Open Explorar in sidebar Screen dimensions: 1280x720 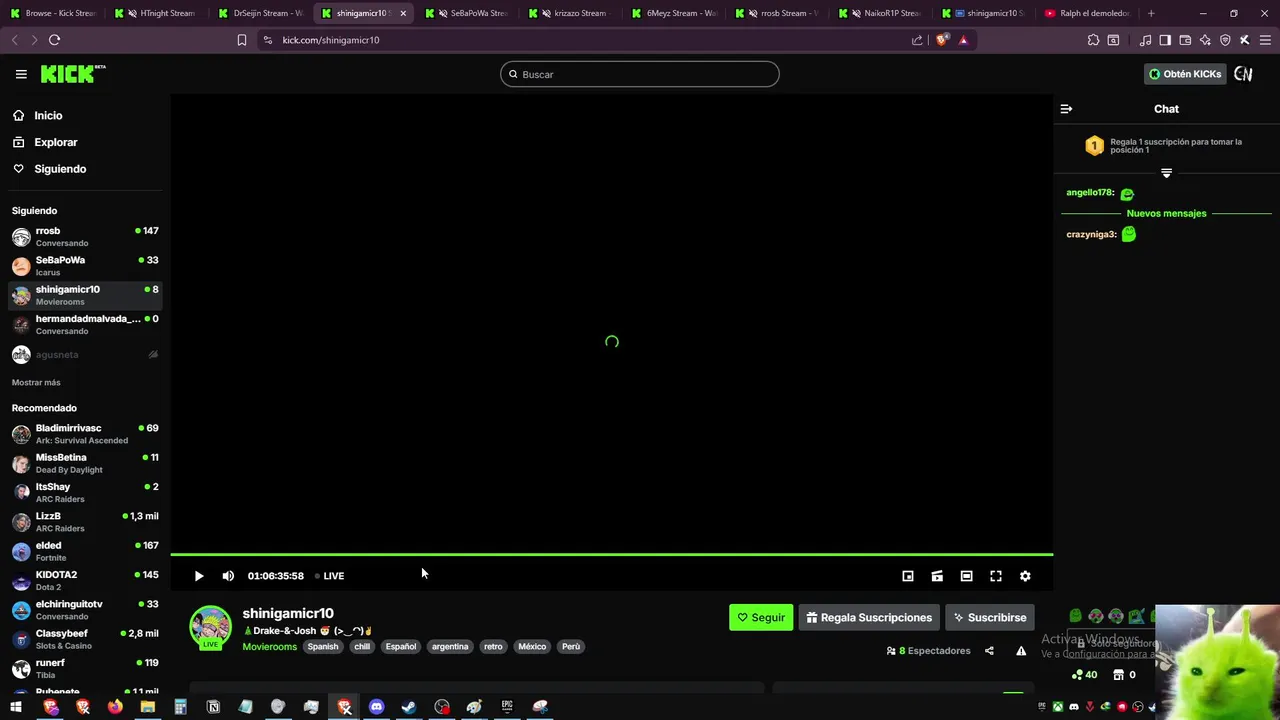coord(55,142)
